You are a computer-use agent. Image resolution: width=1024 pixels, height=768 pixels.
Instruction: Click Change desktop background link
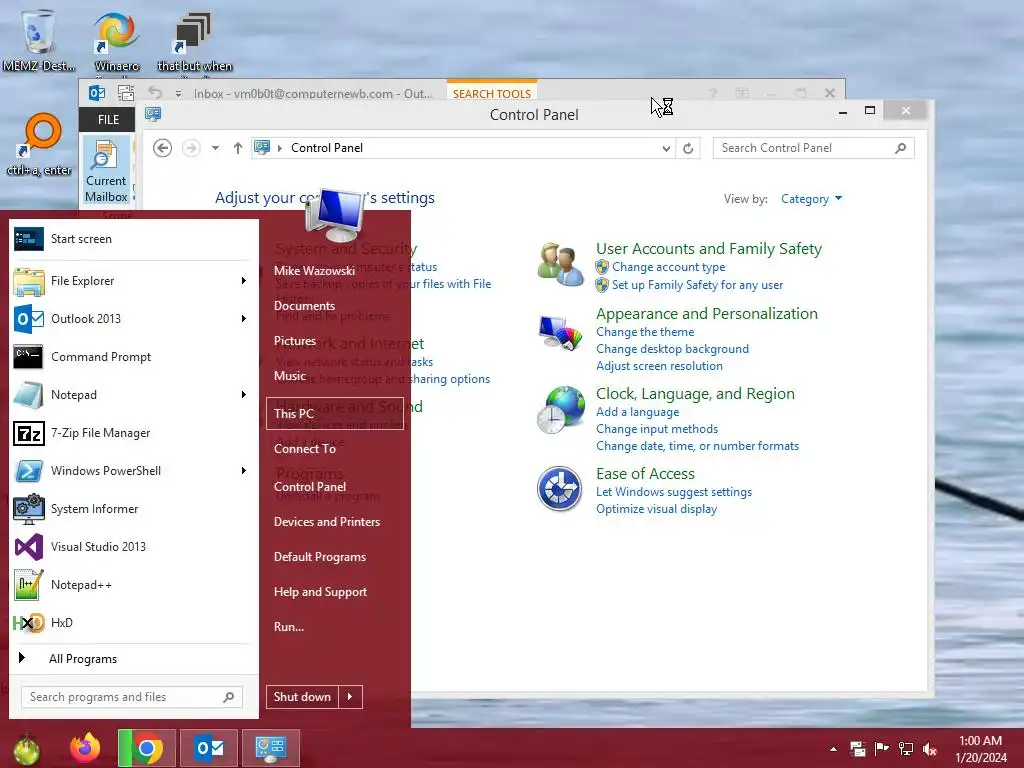pyautogui.click(x=673, y=349)
